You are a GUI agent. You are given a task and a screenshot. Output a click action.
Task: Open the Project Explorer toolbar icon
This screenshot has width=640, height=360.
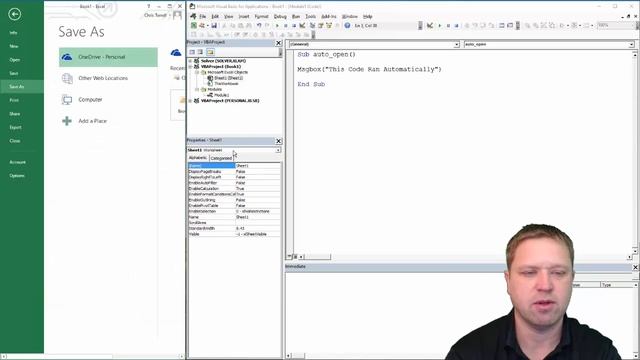point(312,25)
